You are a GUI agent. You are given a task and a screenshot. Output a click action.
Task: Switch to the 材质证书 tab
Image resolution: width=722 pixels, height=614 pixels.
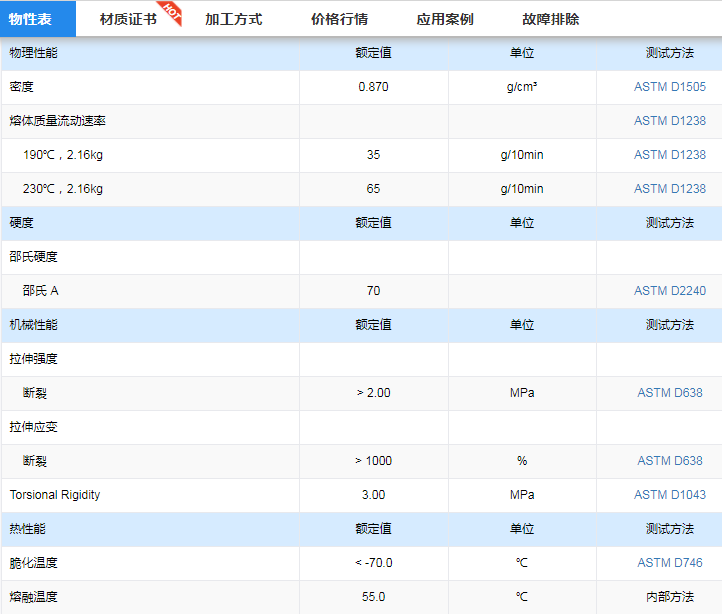128,19
